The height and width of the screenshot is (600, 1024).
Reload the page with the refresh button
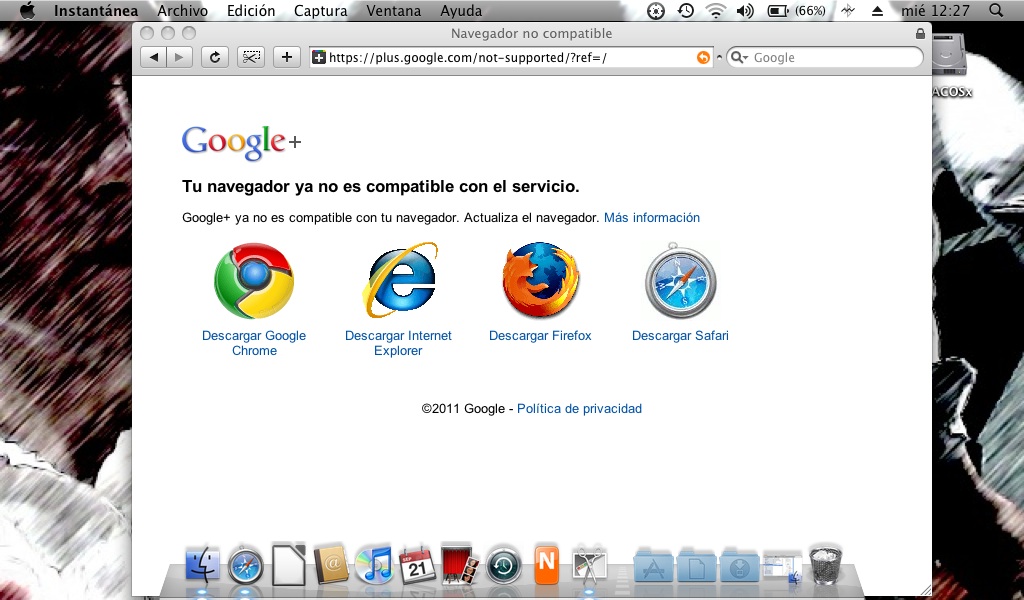pyautogui.click(x=214, y=57)
